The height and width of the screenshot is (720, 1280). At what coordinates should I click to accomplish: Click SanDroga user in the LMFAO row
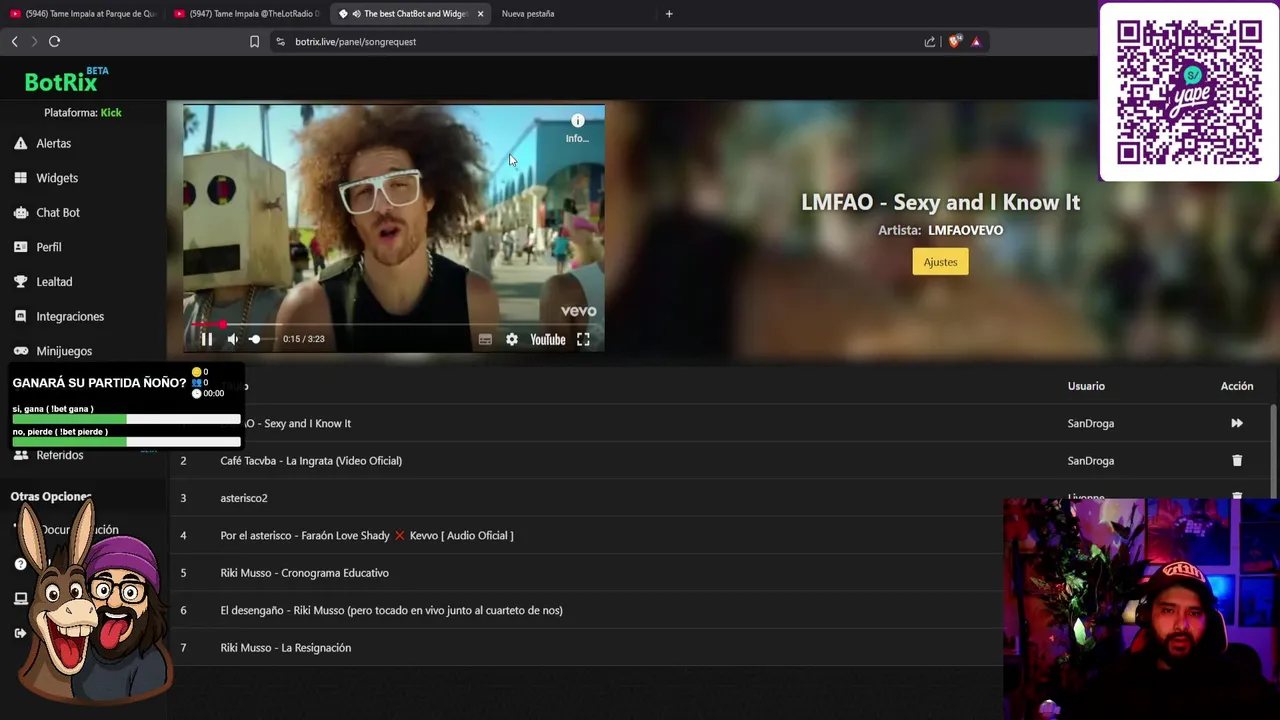[1090, 423]
